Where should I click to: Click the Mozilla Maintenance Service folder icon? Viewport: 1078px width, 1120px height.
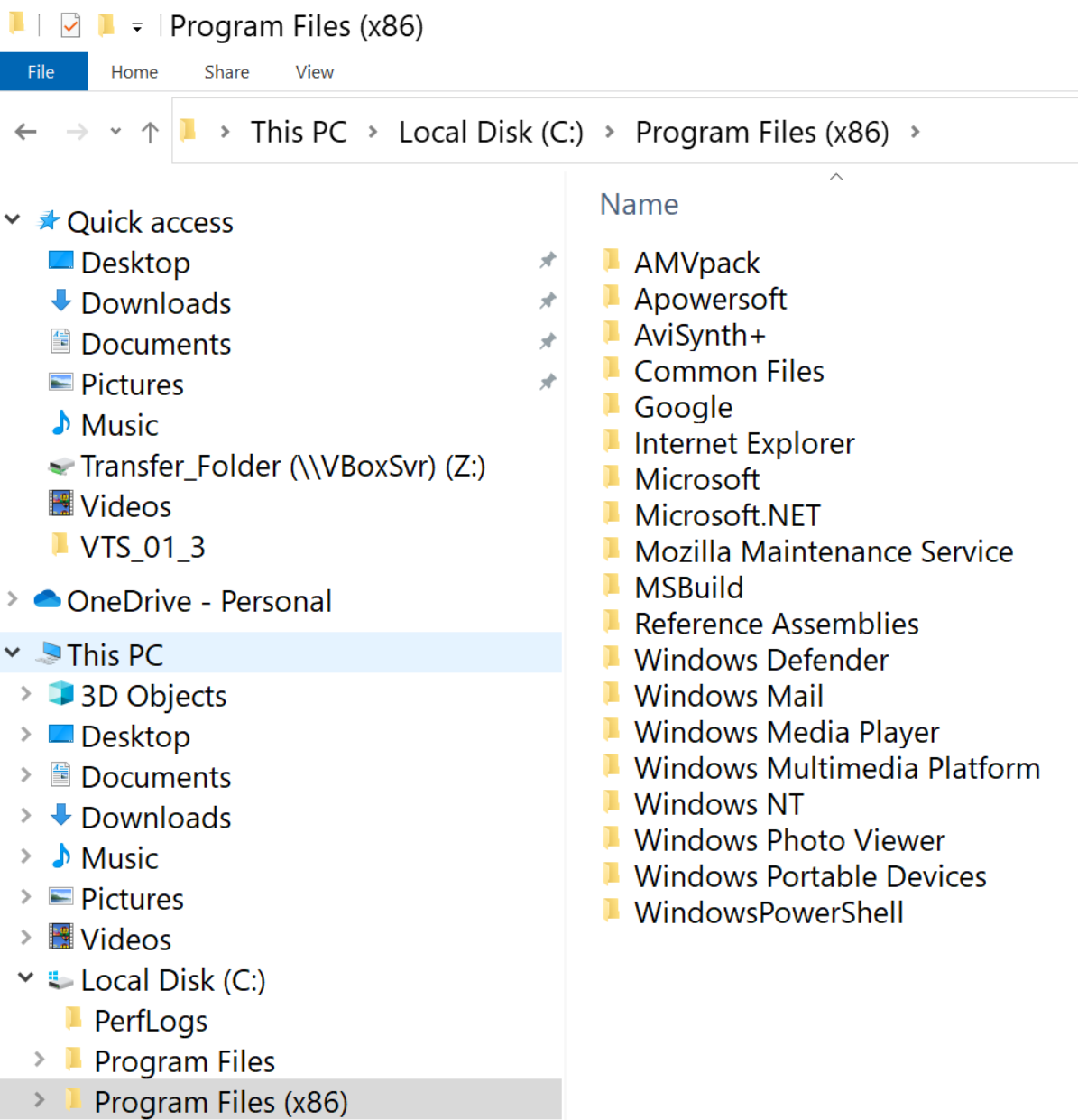(612, 550)
